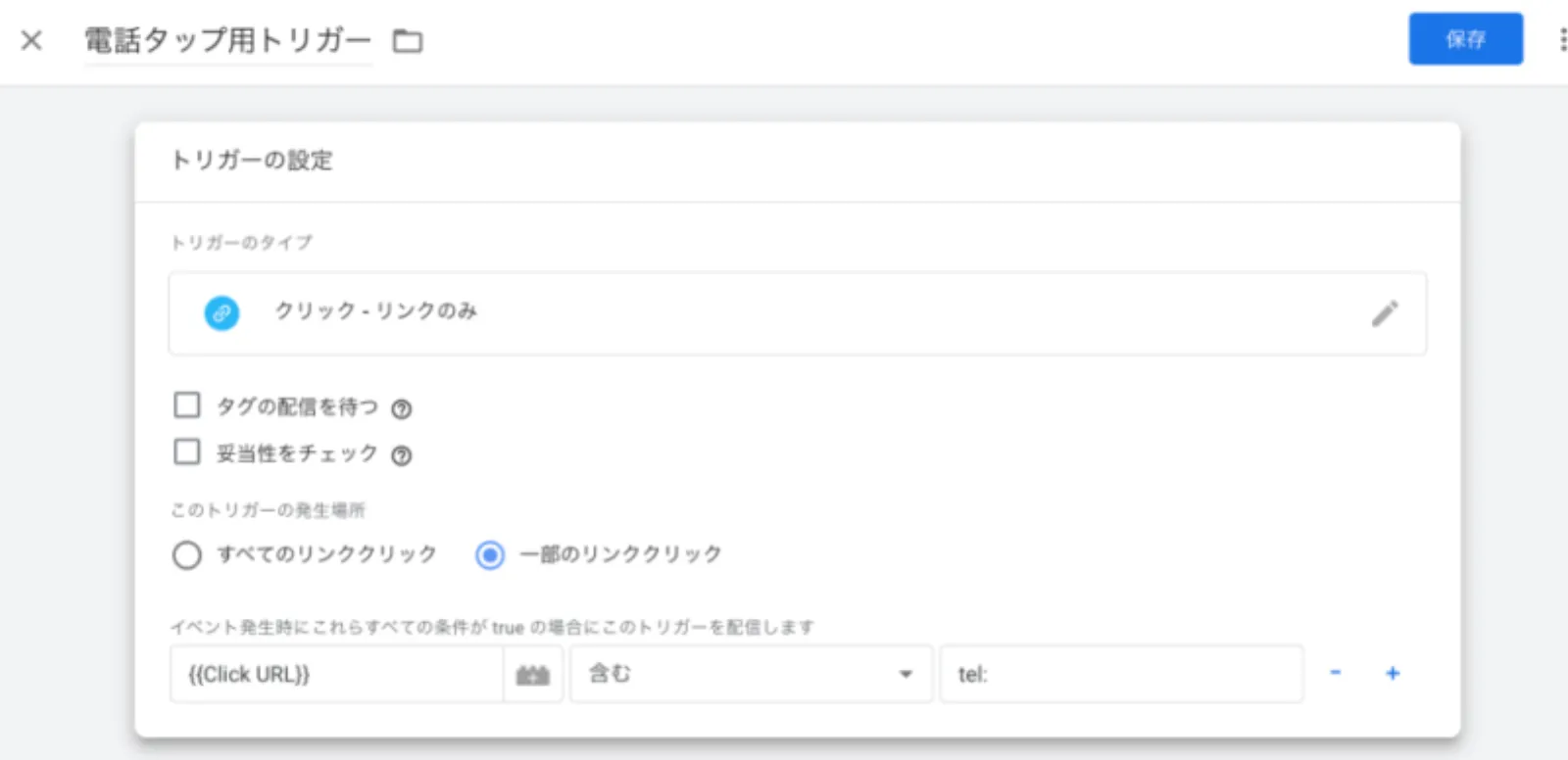Click the トリガーのタイプ label

(242, 243)
